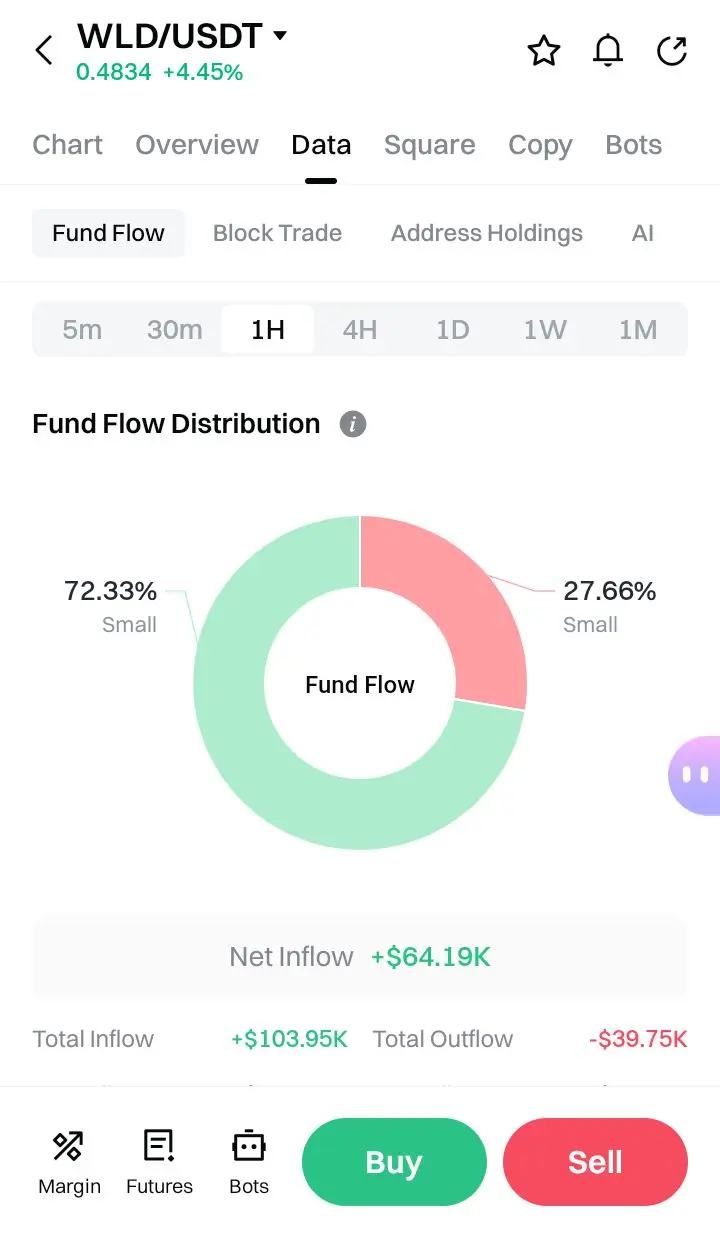
Task: Expand WLD/USDT pair selector dropdown
Action: (x=280, y=36)
